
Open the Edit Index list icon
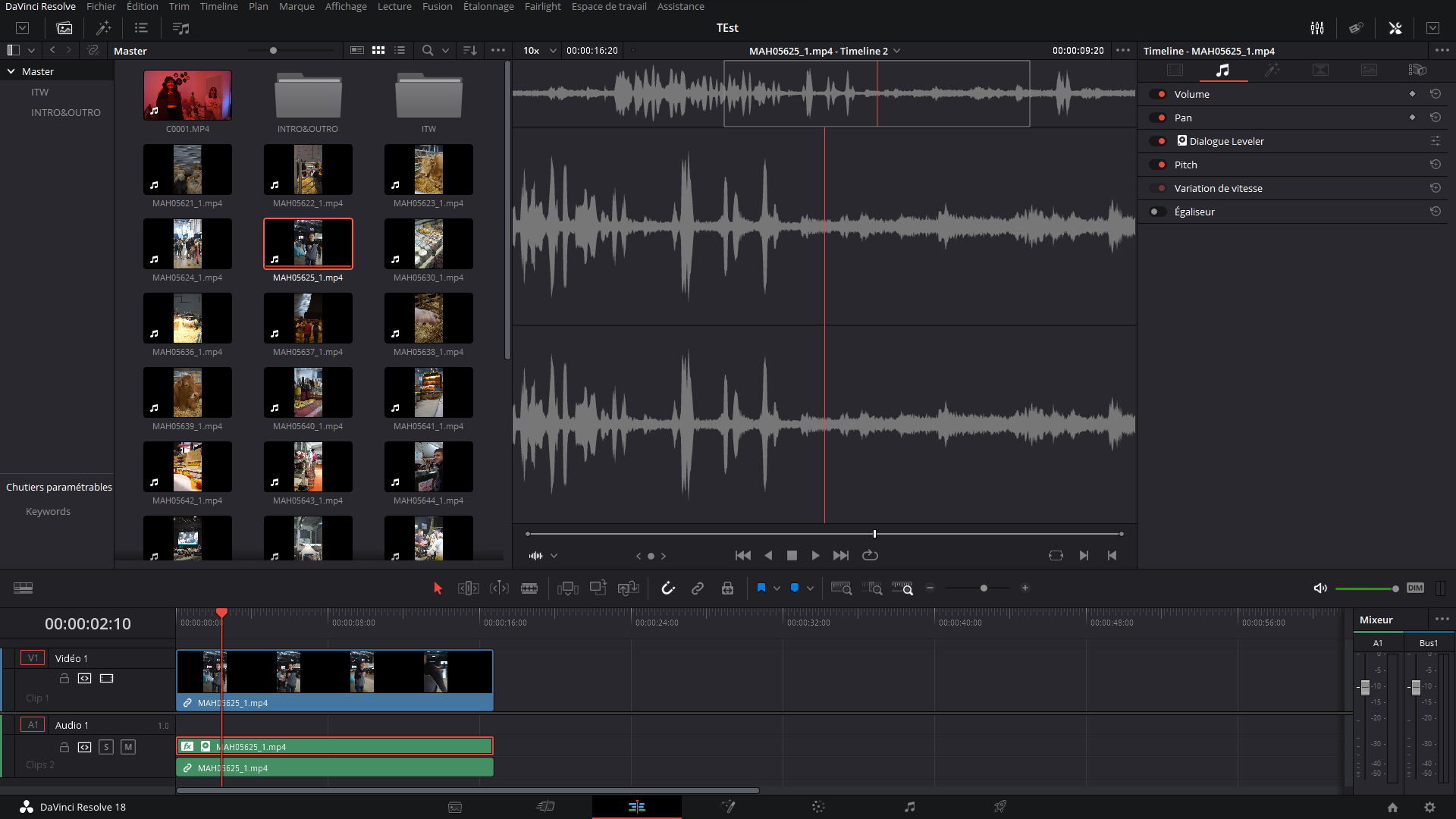tap(141, 28)
